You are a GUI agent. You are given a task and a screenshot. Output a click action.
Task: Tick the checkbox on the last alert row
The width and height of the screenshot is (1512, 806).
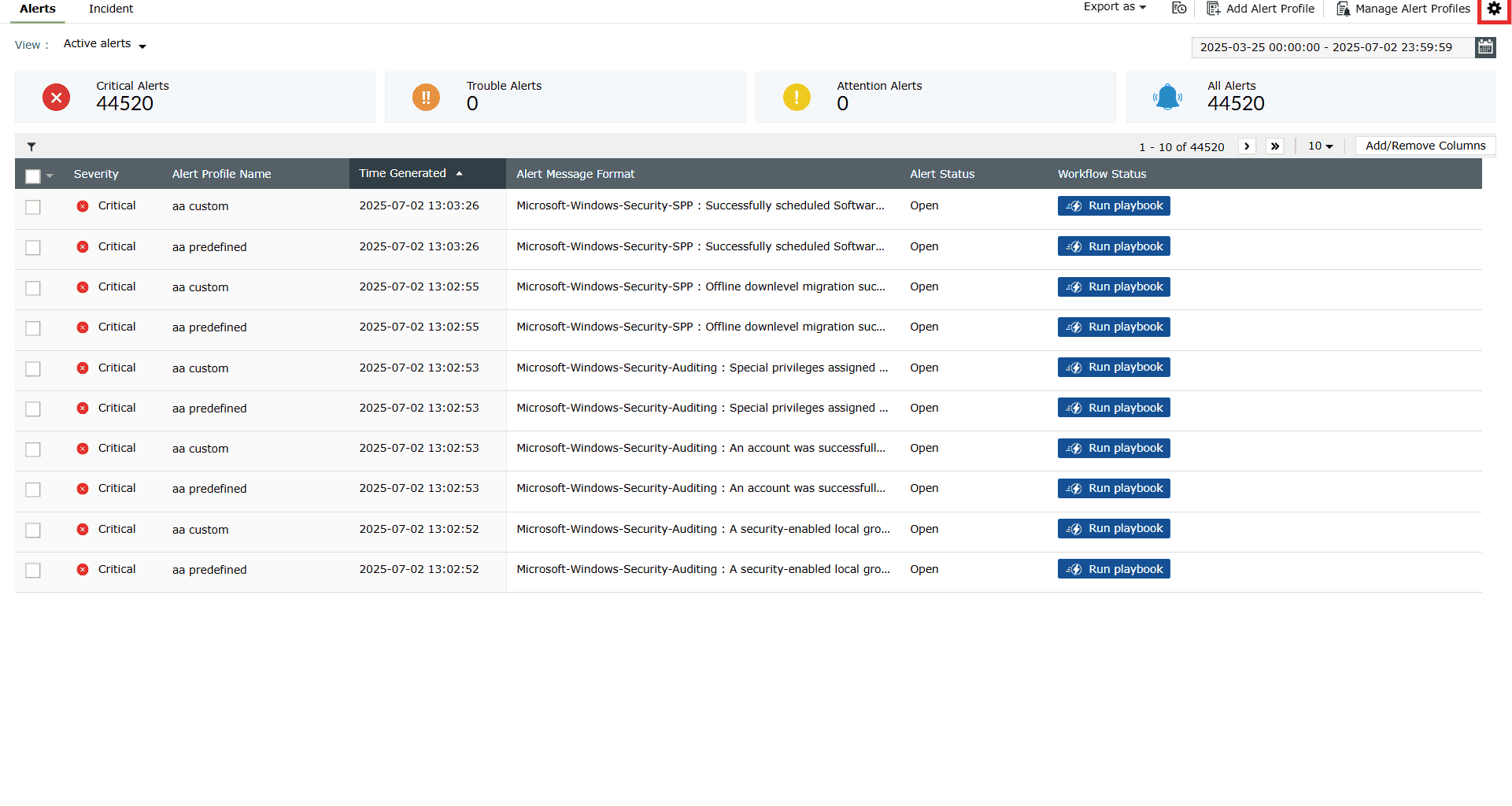click(32, 571)
